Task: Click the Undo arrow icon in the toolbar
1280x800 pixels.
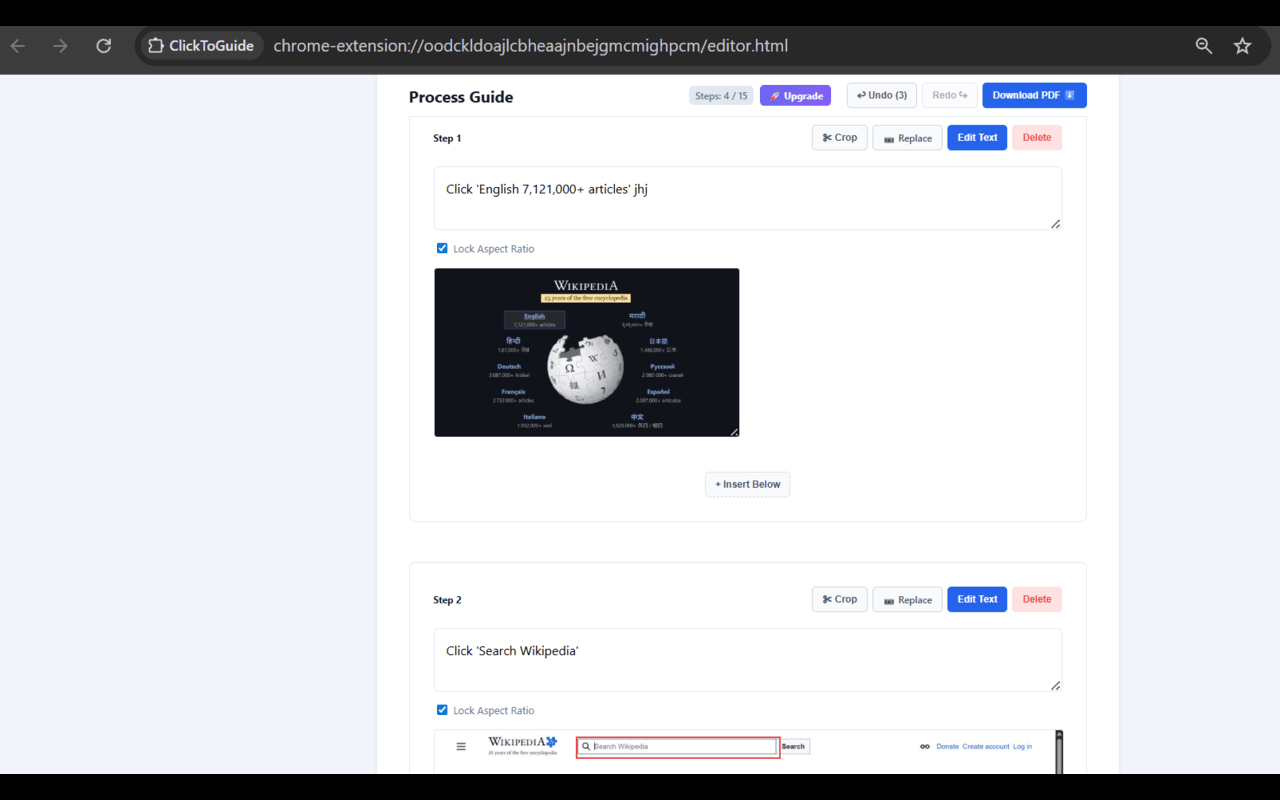Action: pos(861,94)
